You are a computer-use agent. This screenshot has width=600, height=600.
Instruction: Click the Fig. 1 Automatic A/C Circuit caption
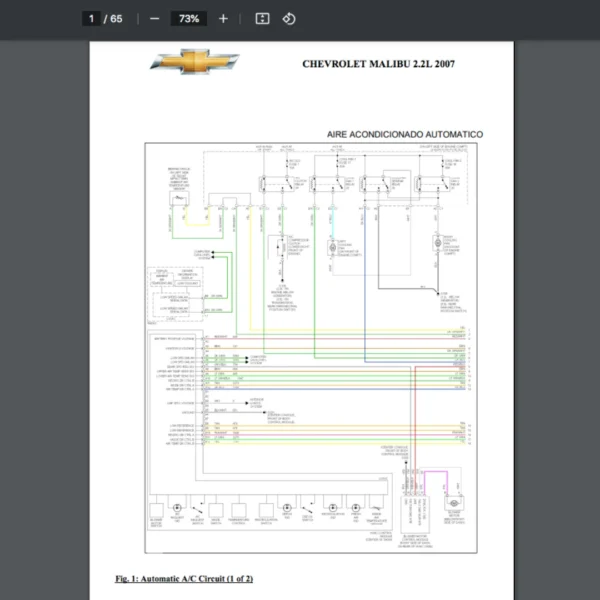coord(184,579)
